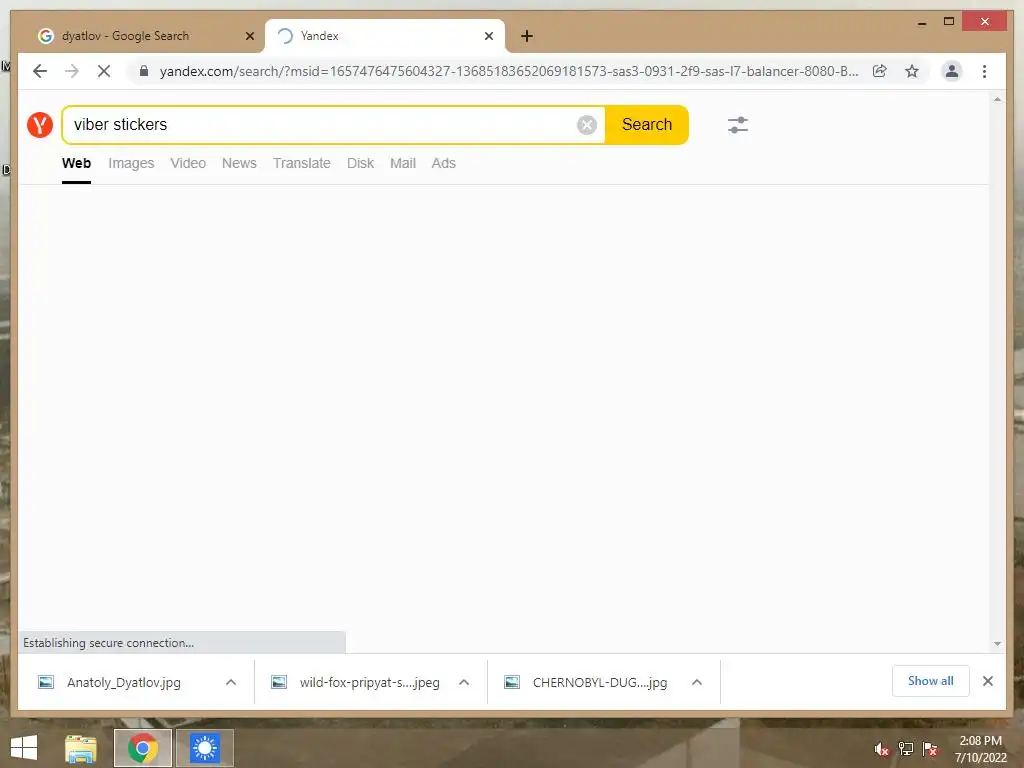Open the Anatoly_Dyatlov.jpg downloaded file
This screenshot has height=768, width=1024.
pos(124,682)
